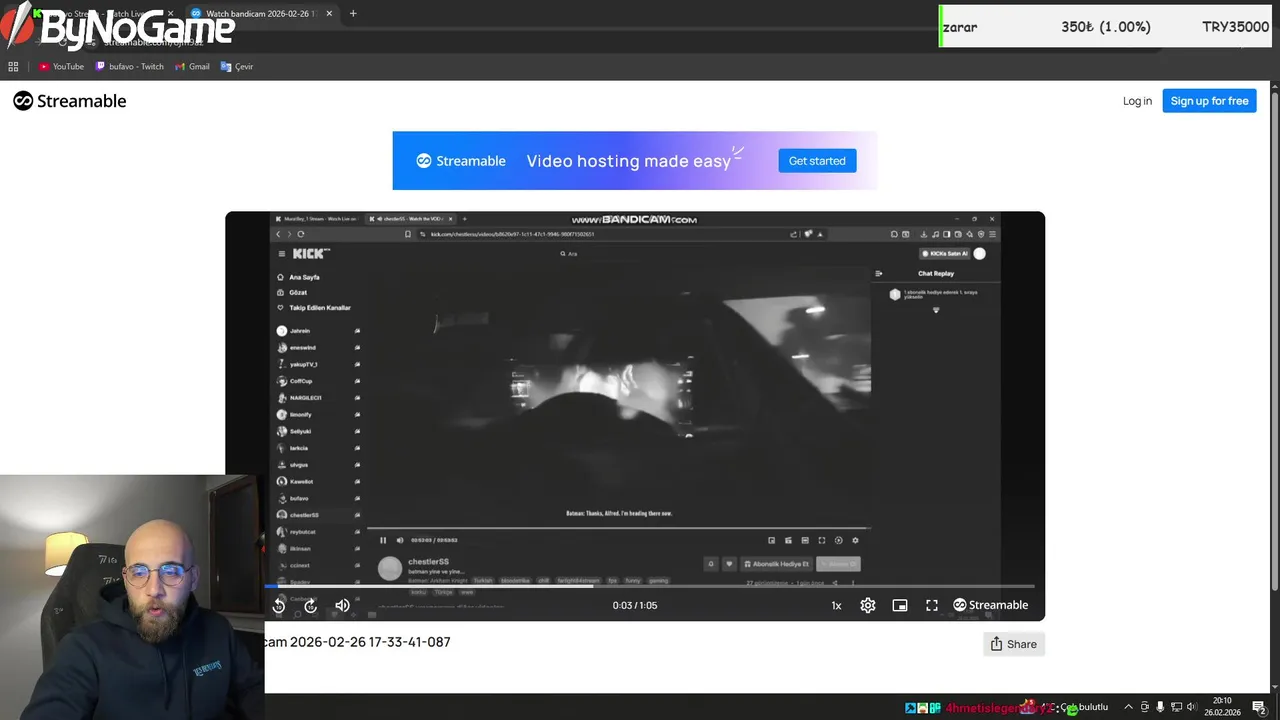Screen dimensions: 1280x720
Task: Click the Share button below video
Action: click(1014, 644)
